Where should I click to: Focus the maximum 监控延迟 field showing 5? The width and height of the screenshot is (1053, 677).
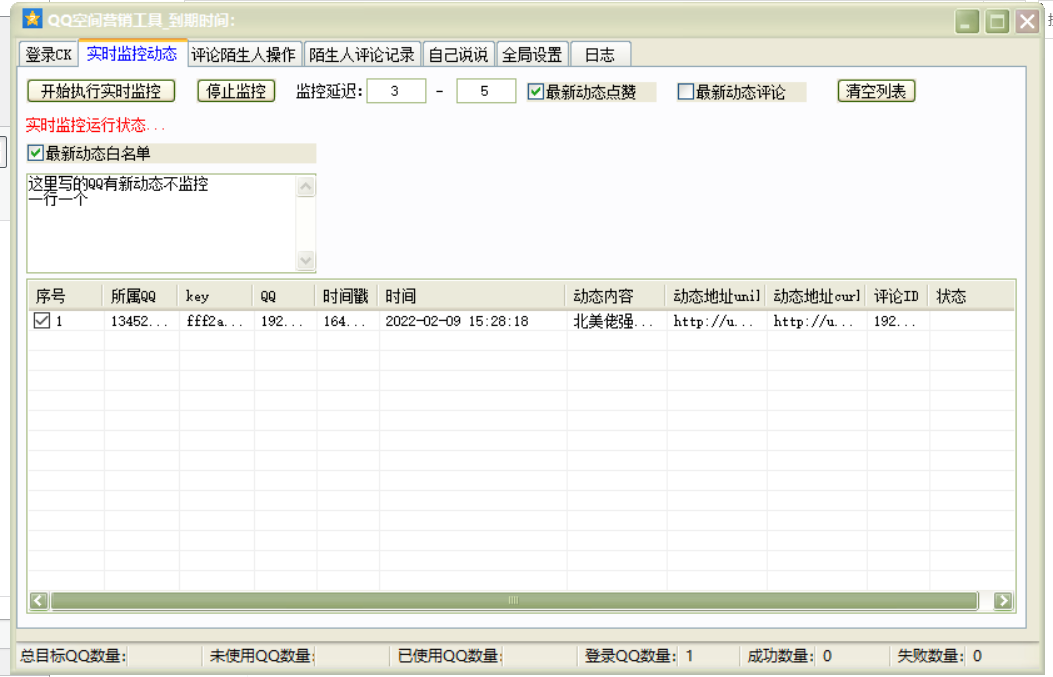(486, 91)
